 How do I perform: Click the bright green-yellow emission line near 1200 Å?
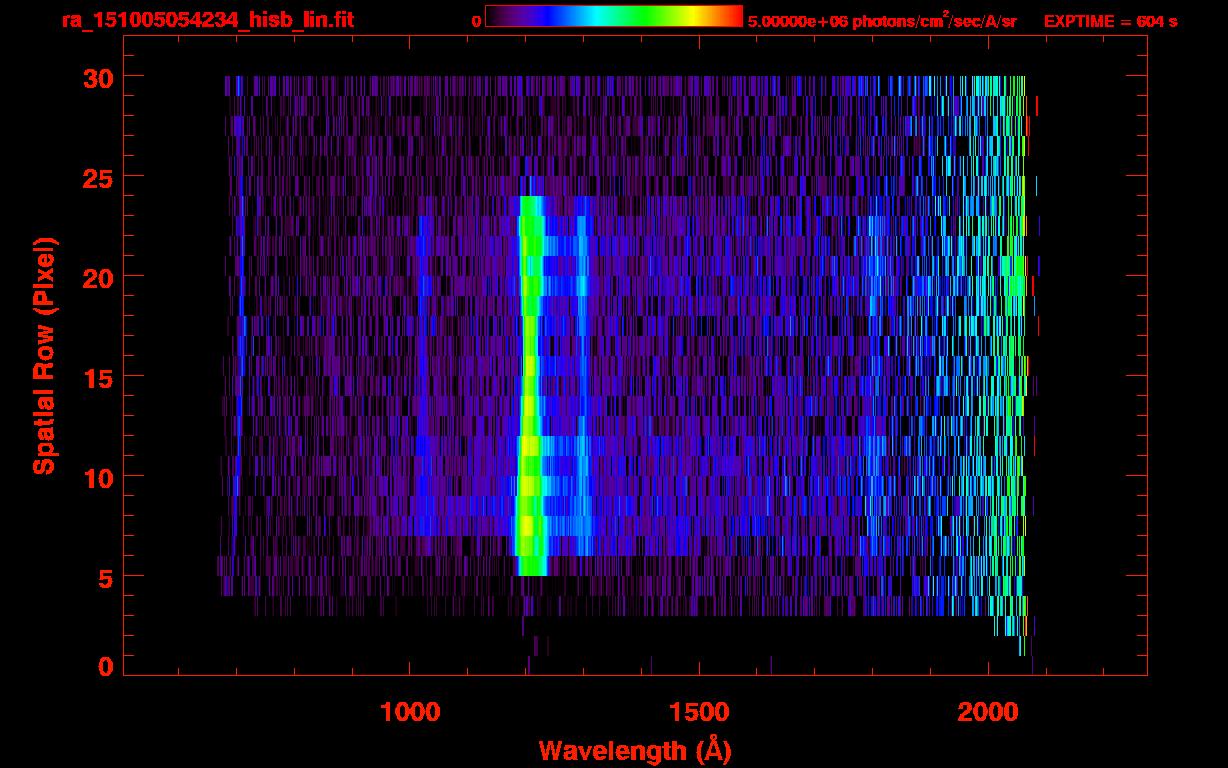tap(529, 400)
